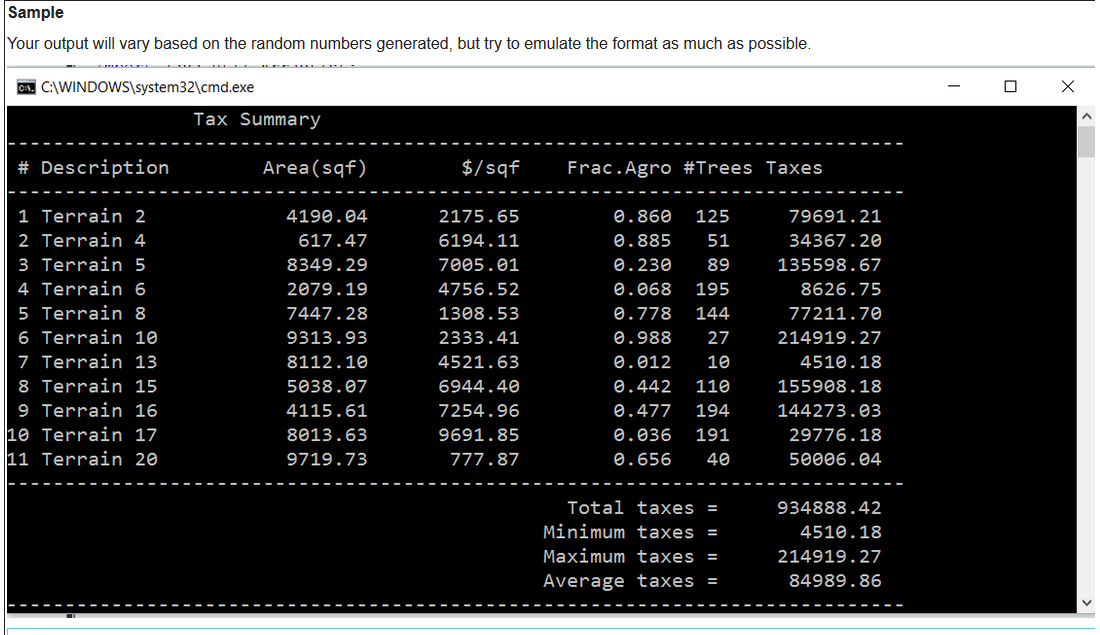Click taxes value 77211.70
Viewport: 1100px width, 635px height.
pyautogui.click(x=835, y=314)
